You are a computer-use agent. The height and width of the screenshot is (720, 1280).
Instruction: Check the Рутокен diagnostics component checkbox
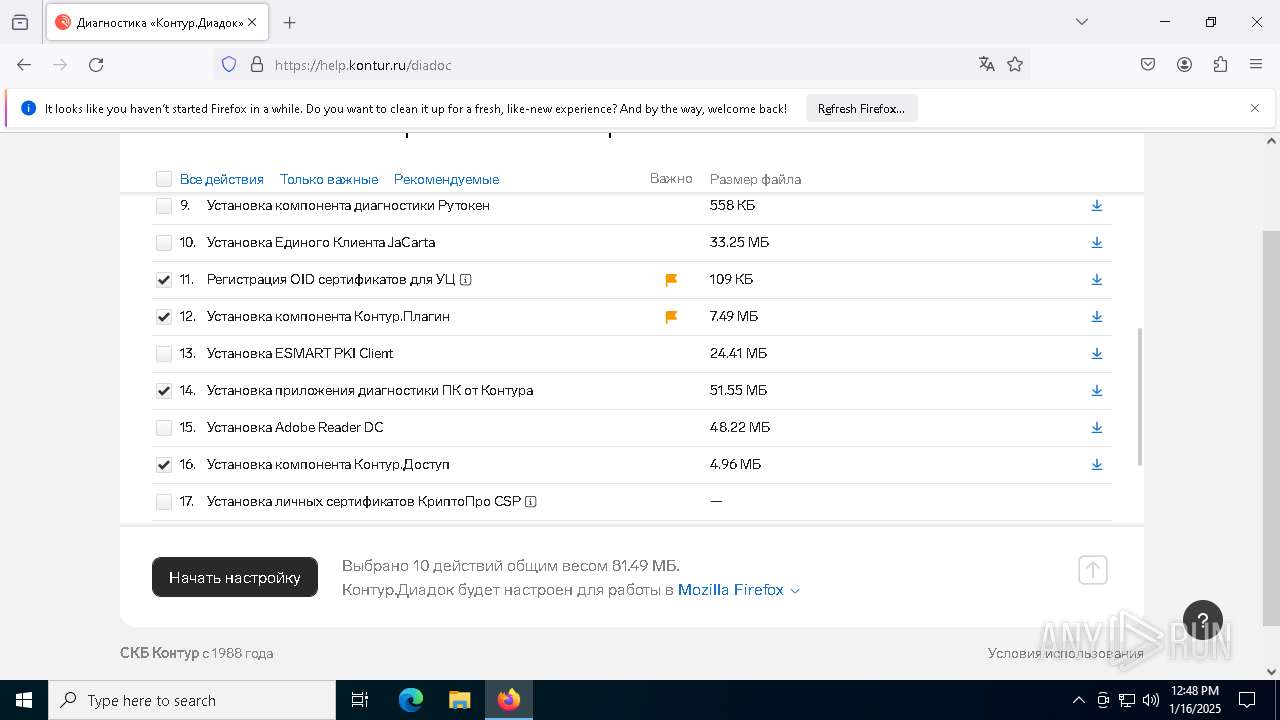(x=164, y=206)
